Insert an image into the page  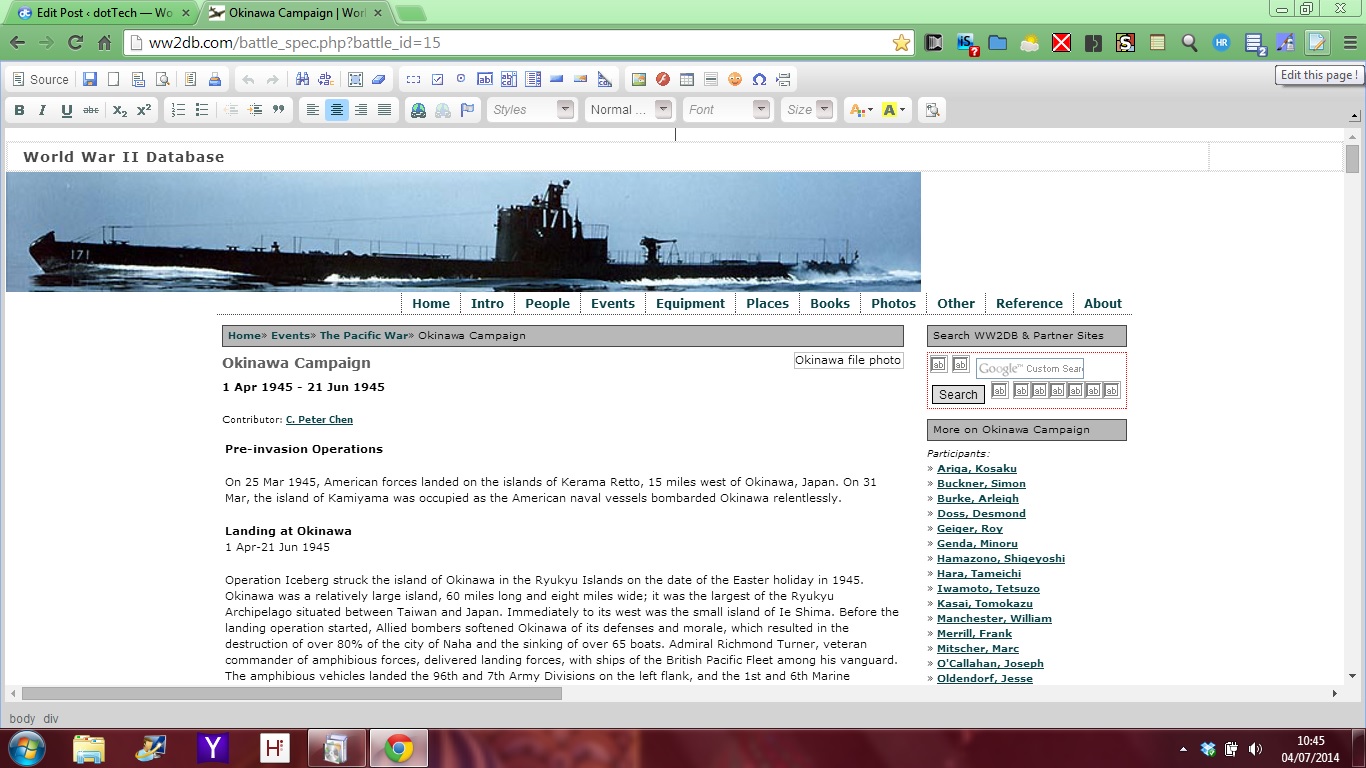click(639, 79)
